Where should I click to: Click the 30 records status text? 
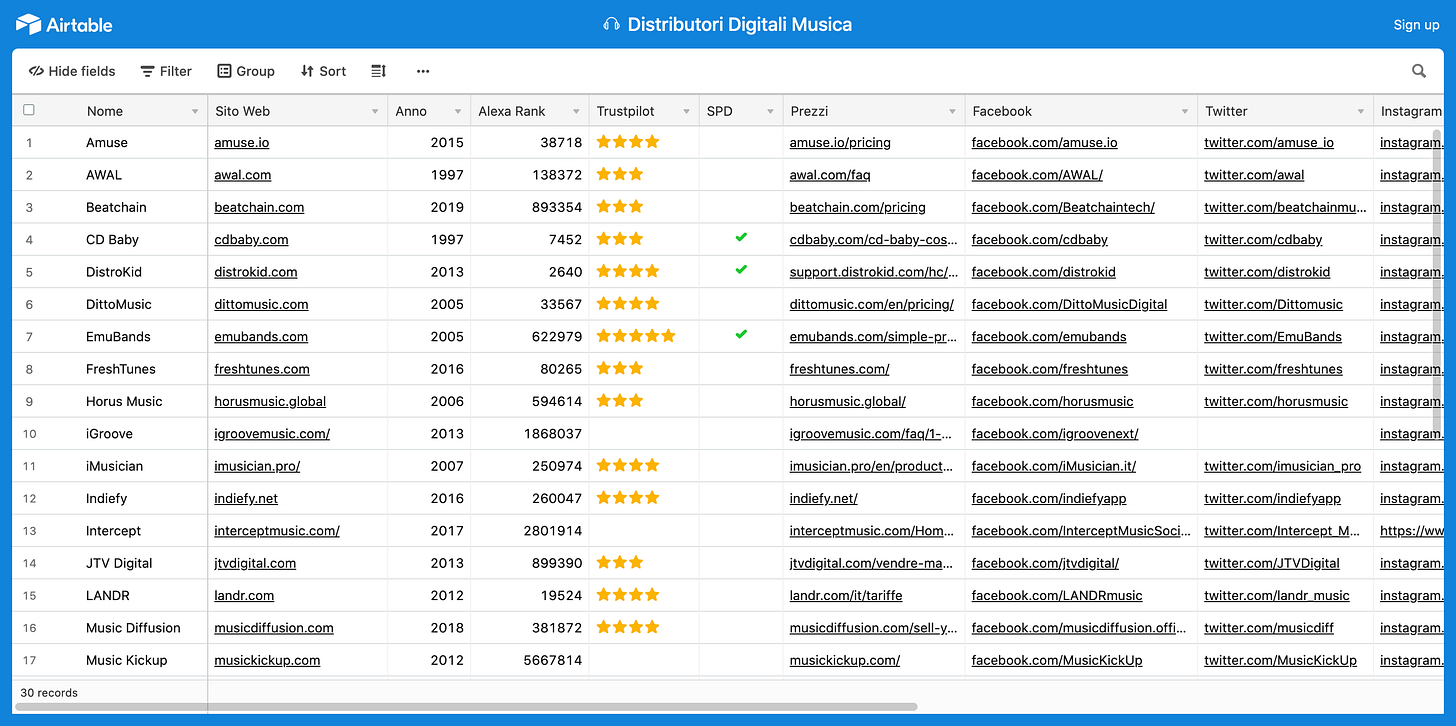coord(49,692)
